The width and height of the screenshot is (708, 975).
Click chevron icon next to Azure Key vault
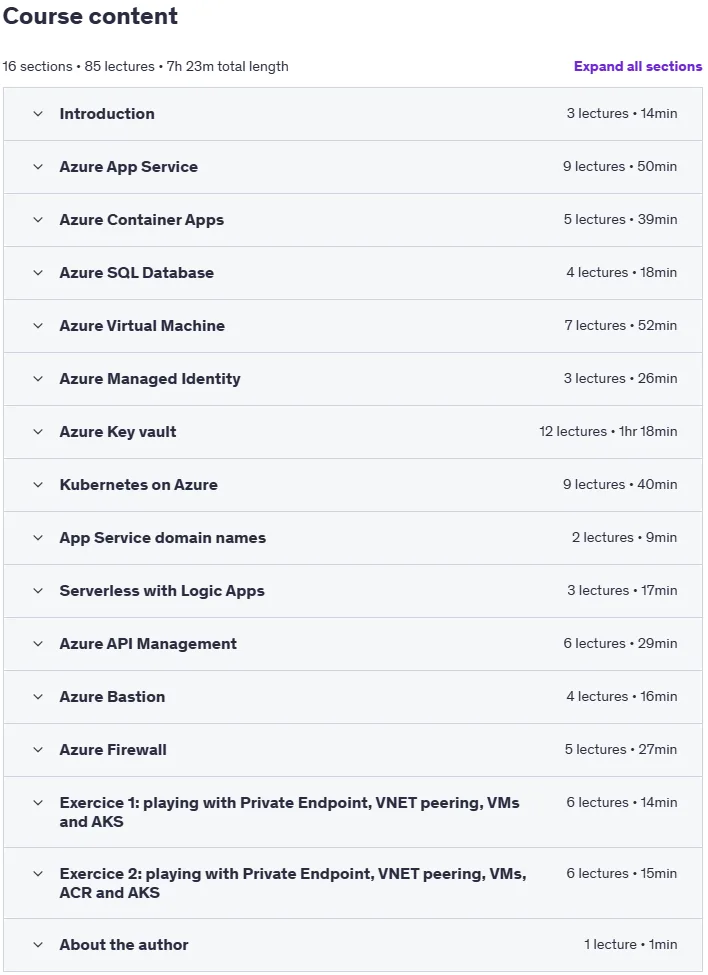[38, 432]
